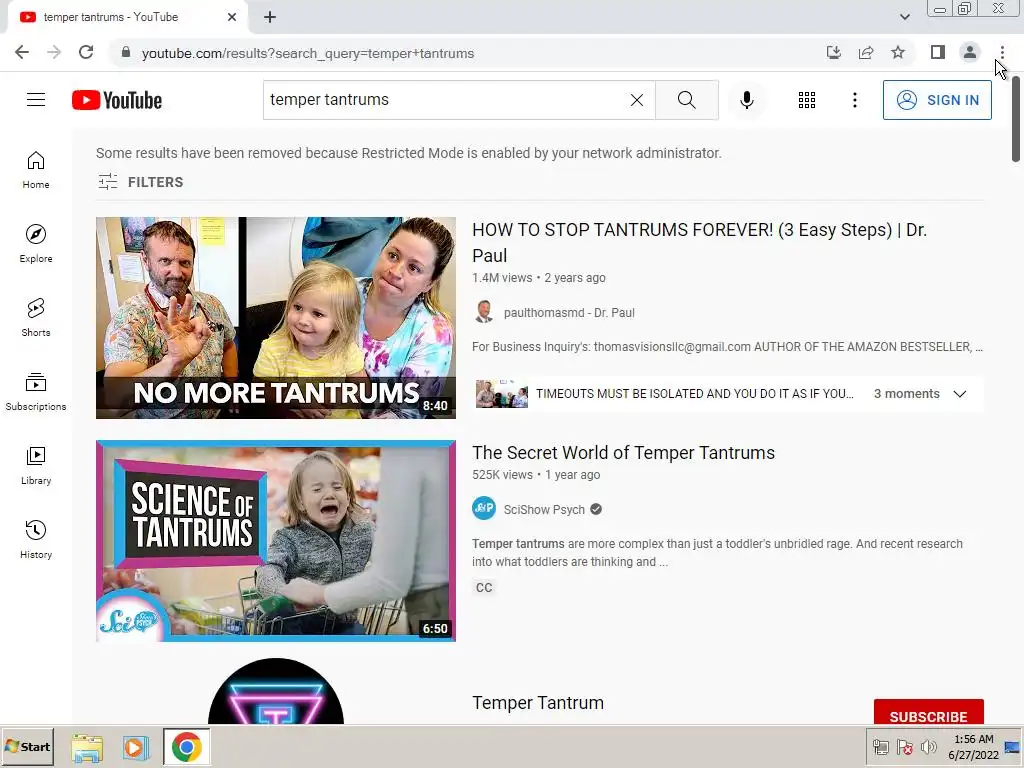Open Shorts in the sidebar
This screenshot has width=1024, height=768.
[36, 317]
